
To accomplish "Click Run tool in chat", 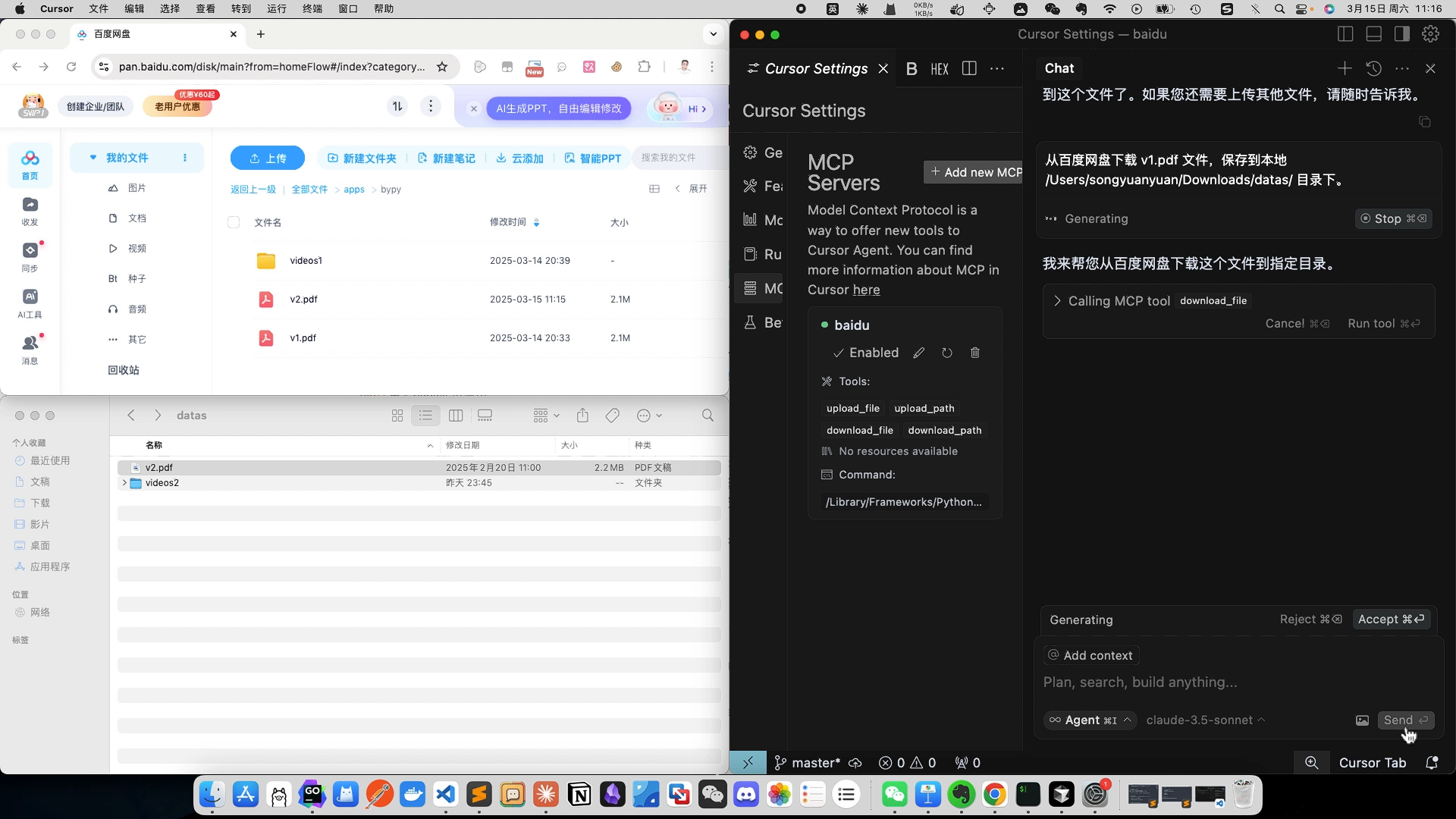I will click(x=1384, y=324).
